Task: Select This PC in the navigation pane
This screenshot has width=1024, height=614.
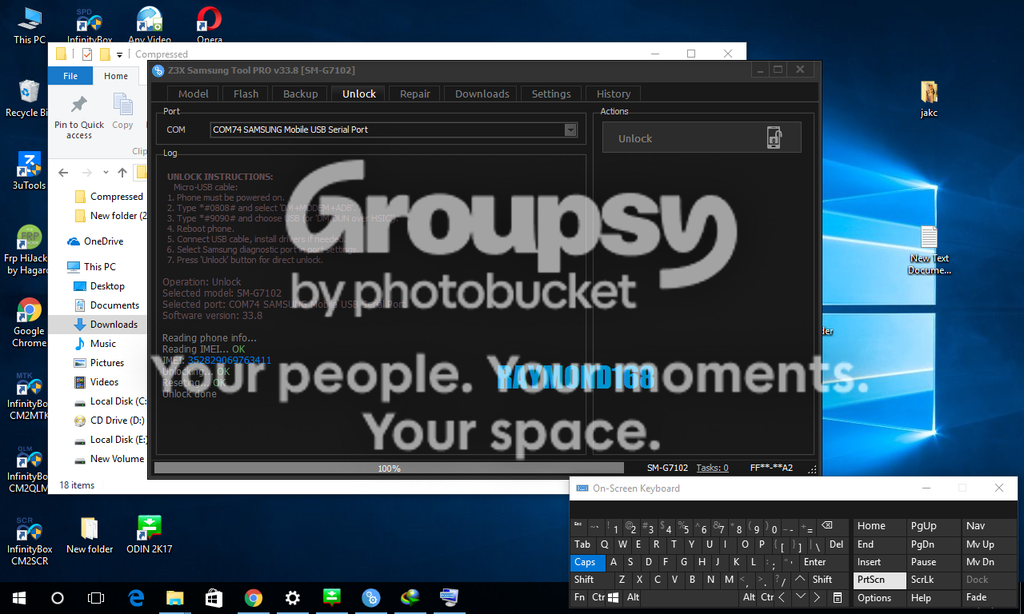Action: [x=92, y=267]
